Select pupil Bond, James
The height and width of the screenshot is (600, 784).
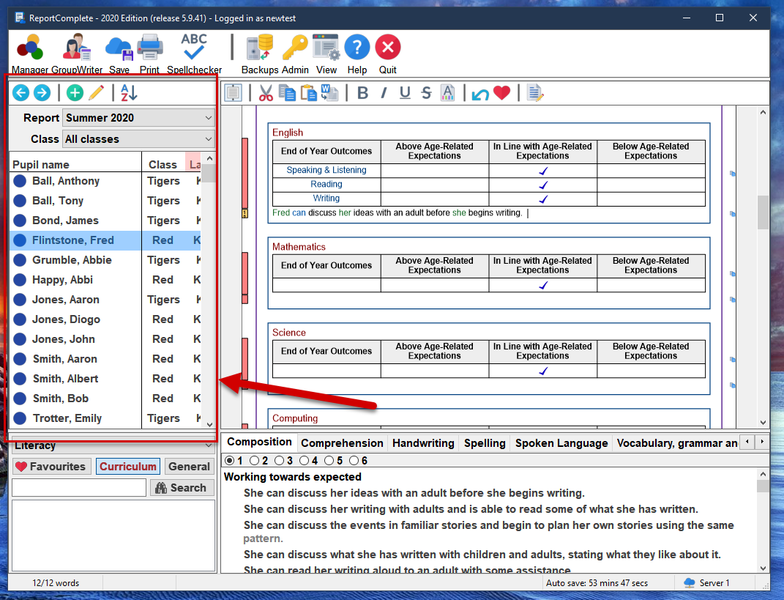(106, 220)
